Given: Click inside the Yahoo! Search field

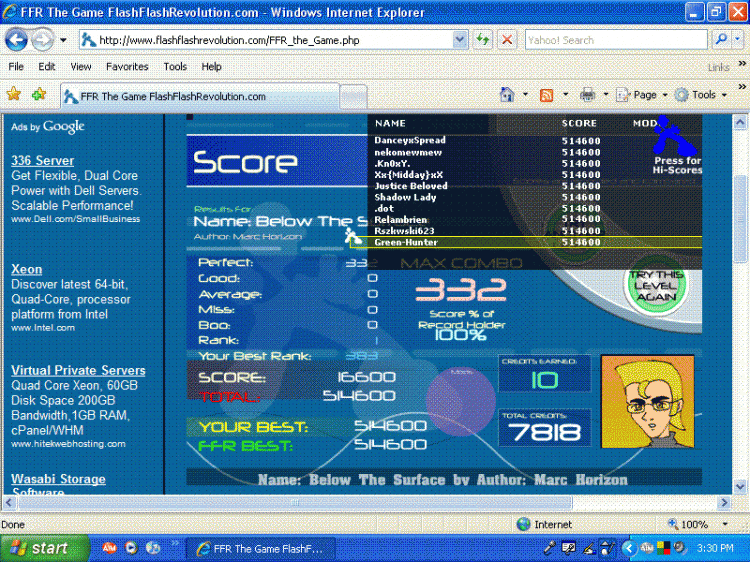Looking at the screenshot, I should coord(616,40).
